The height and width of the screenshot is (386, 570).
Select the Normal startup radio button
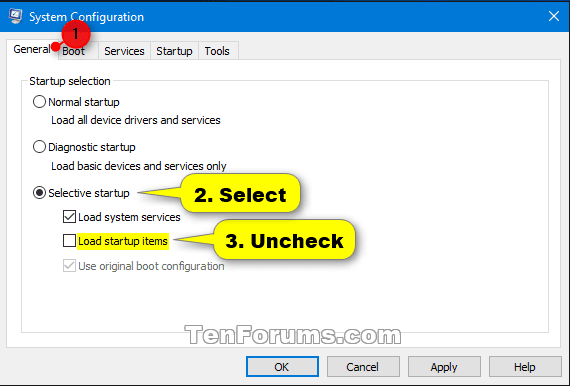tap(39, 102)
